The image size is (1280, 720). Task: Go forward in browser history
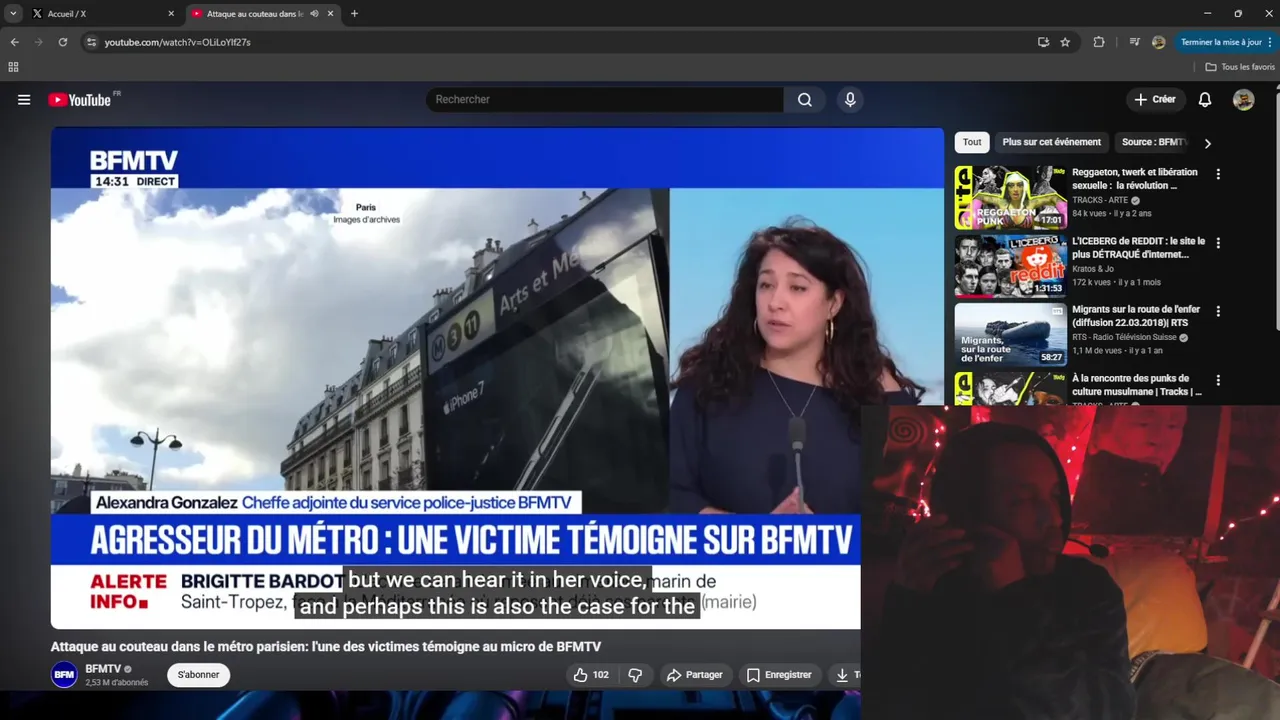(x=38, y=42)
